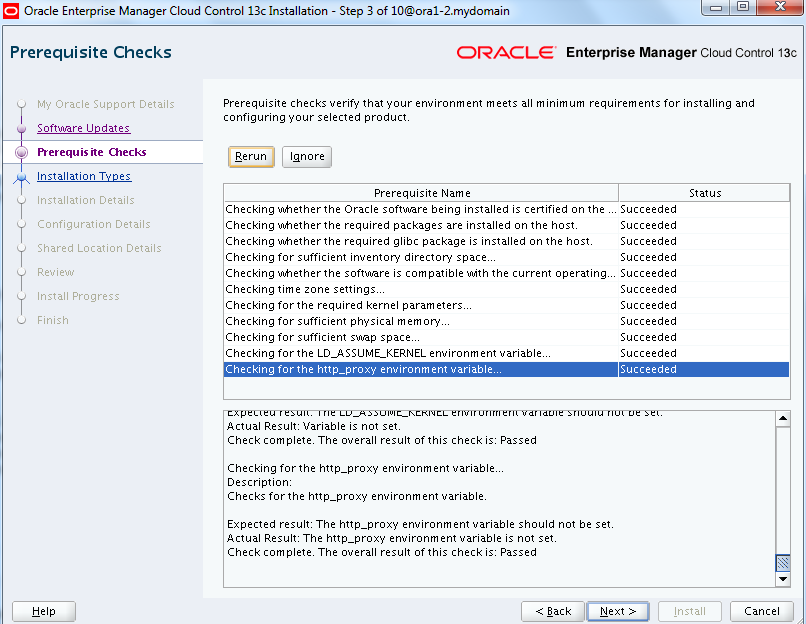Select the http_proxy environment variable check row

(x=420, y=369)
